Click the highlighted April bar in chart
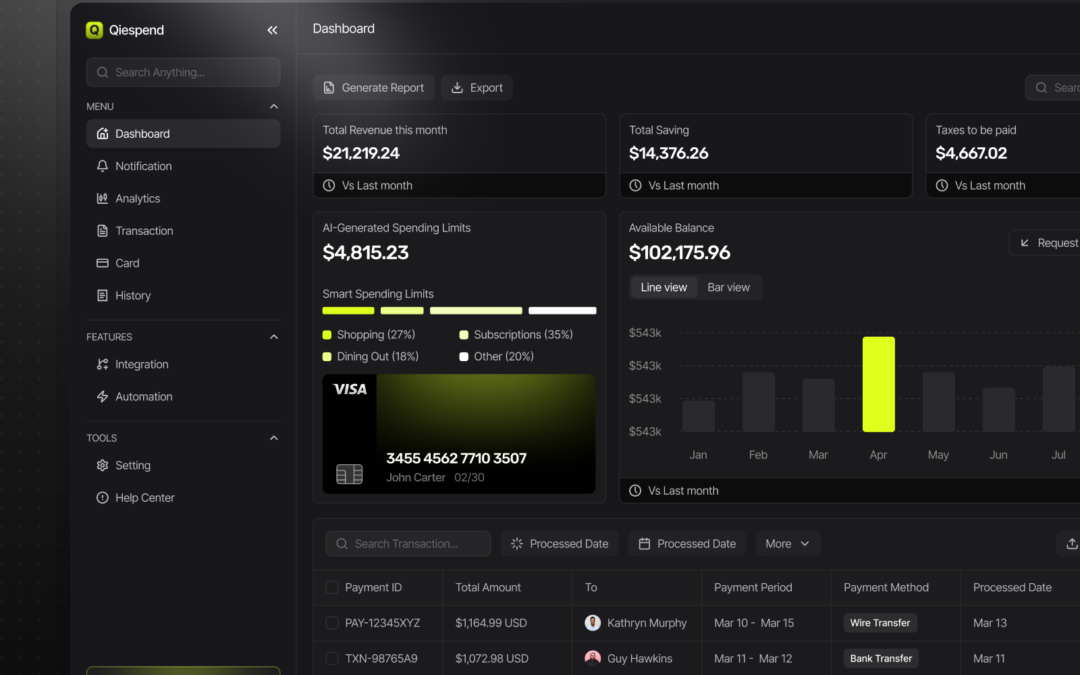Viewport: 1080px width, 675px height. coord(878,385)
